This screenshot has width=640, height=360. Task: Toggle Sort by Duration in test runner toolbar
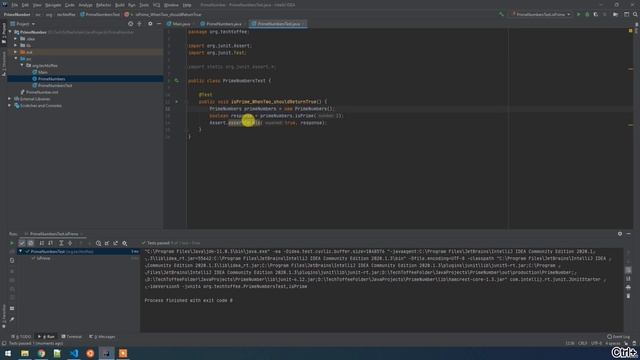tap(50, 243)
